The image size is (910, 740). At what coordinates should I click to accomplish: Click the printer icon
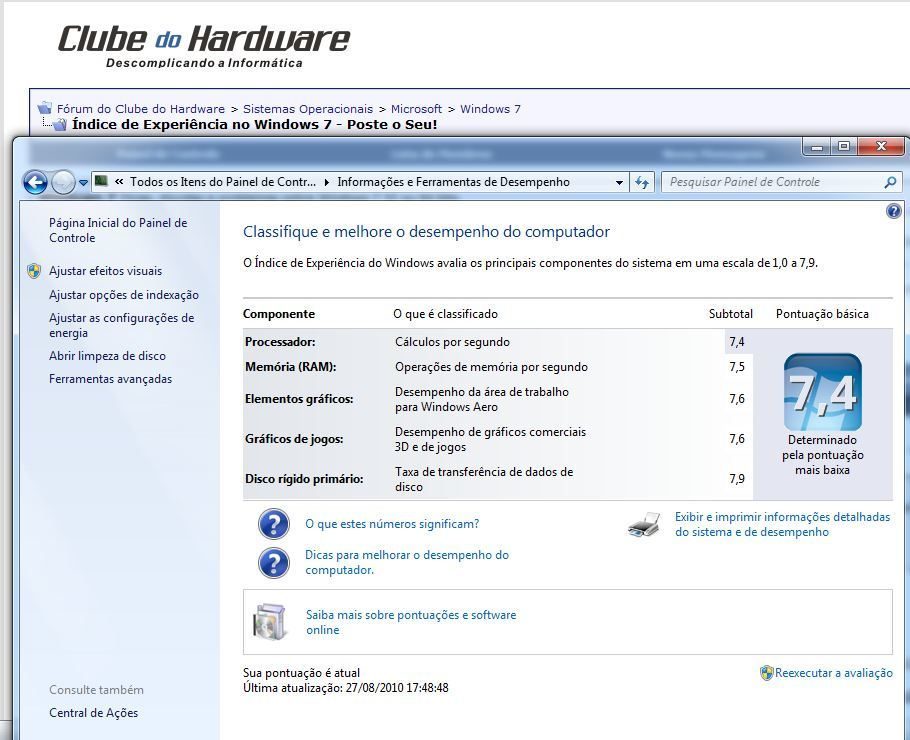tap(644, 524)
